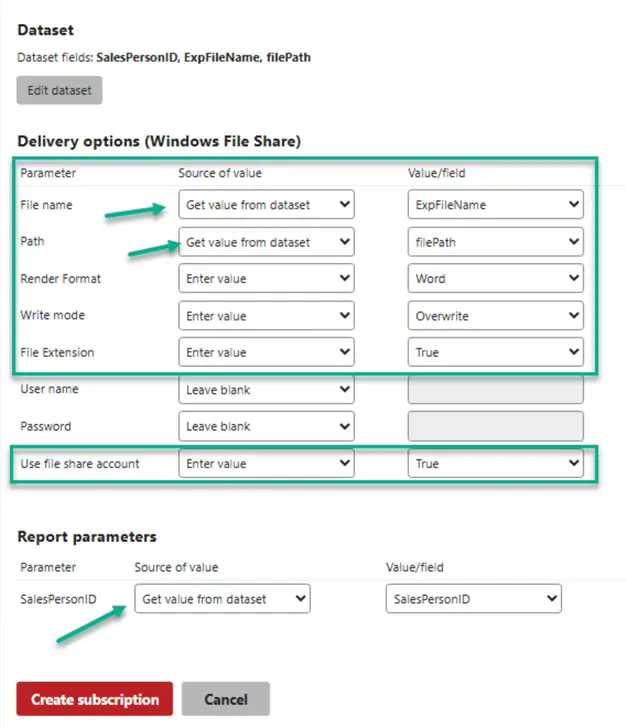Click the disabled User name value field
Screen dimensions: 626x728
coord(496,389)
